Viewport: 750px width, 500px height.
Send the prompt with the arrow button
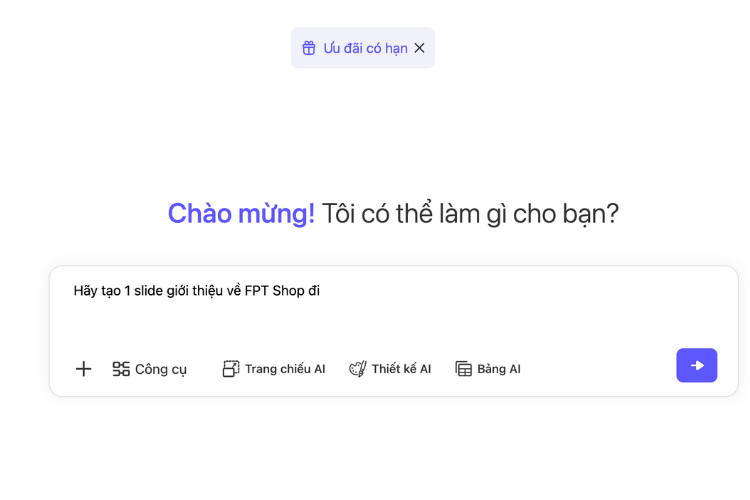pyautogui.click(x=696, y=365)
